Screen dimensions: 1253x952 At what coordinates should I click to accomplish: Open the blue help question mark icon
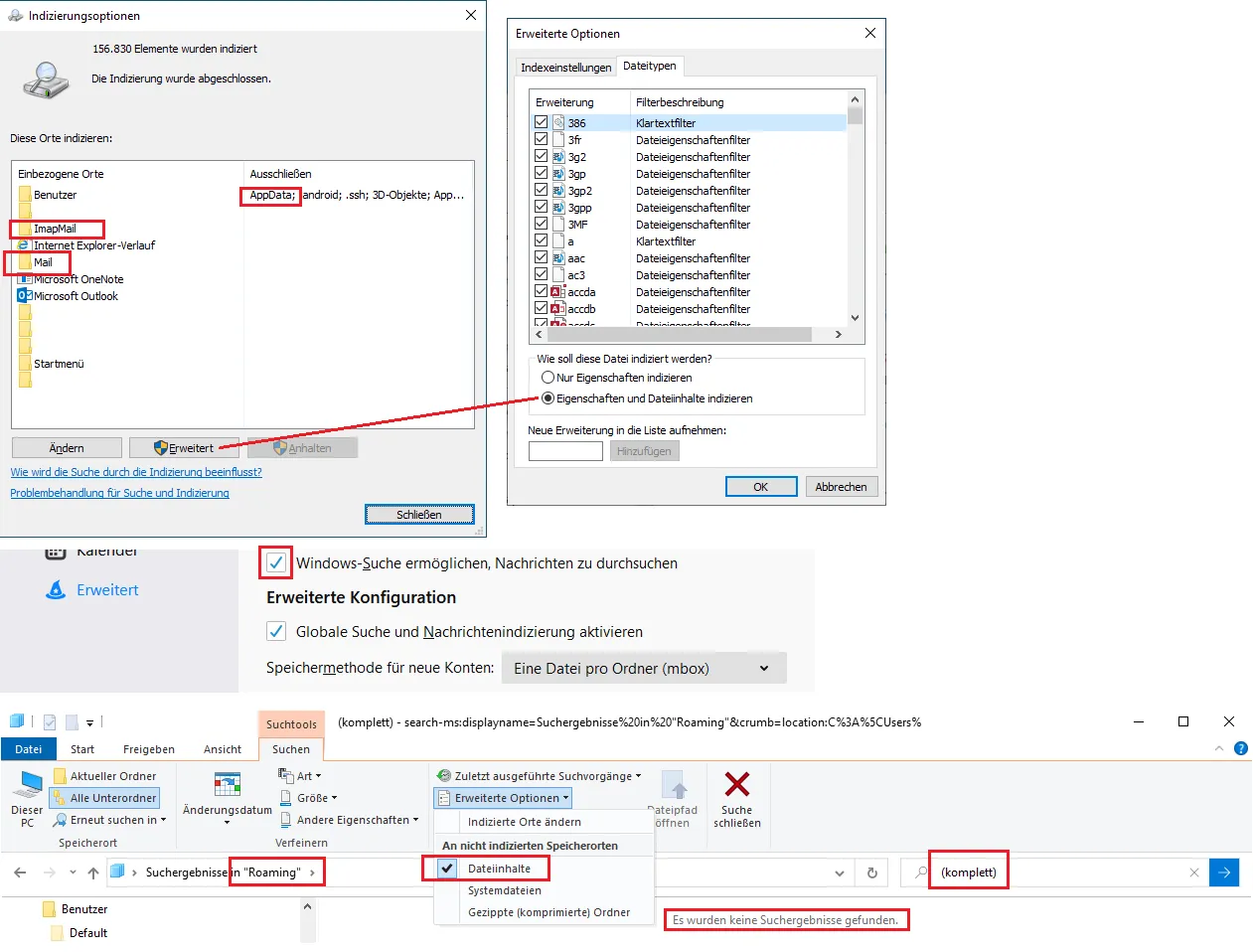pos(1240,748)
